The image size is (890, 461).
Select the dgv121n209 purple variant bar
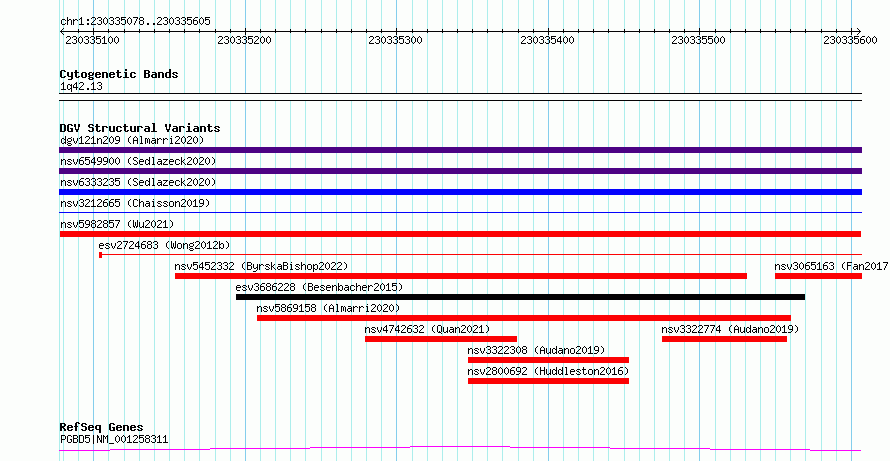tap(460, 150)
